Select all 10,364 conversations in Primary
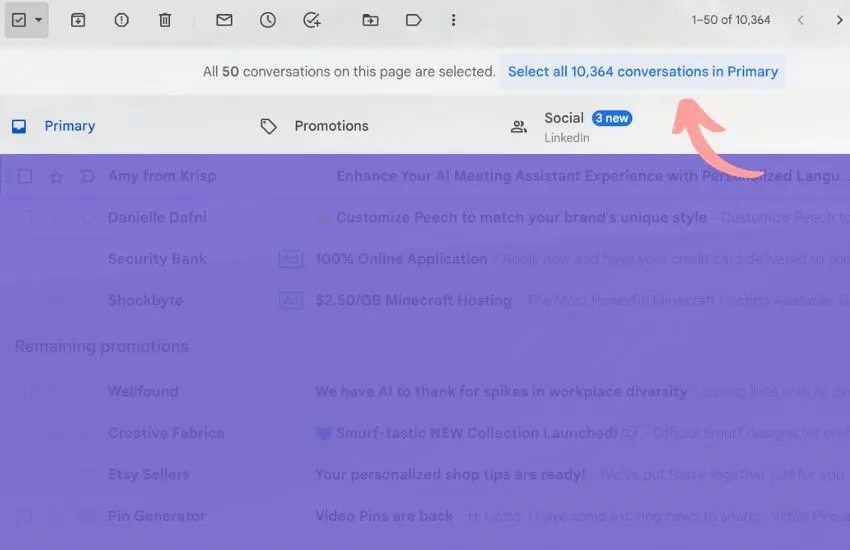Screen dimensions: 850x550 (x=643, y=72)
